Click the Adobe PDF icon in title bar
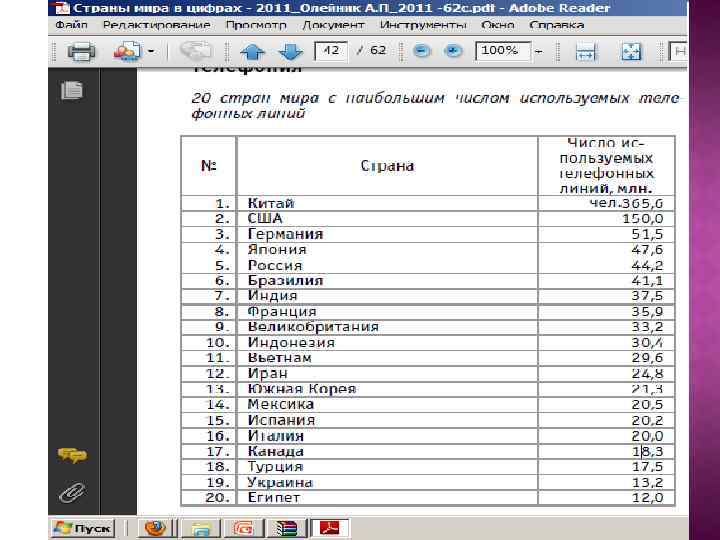The width and height of the screenshot is (720, 540). point(60,8)
